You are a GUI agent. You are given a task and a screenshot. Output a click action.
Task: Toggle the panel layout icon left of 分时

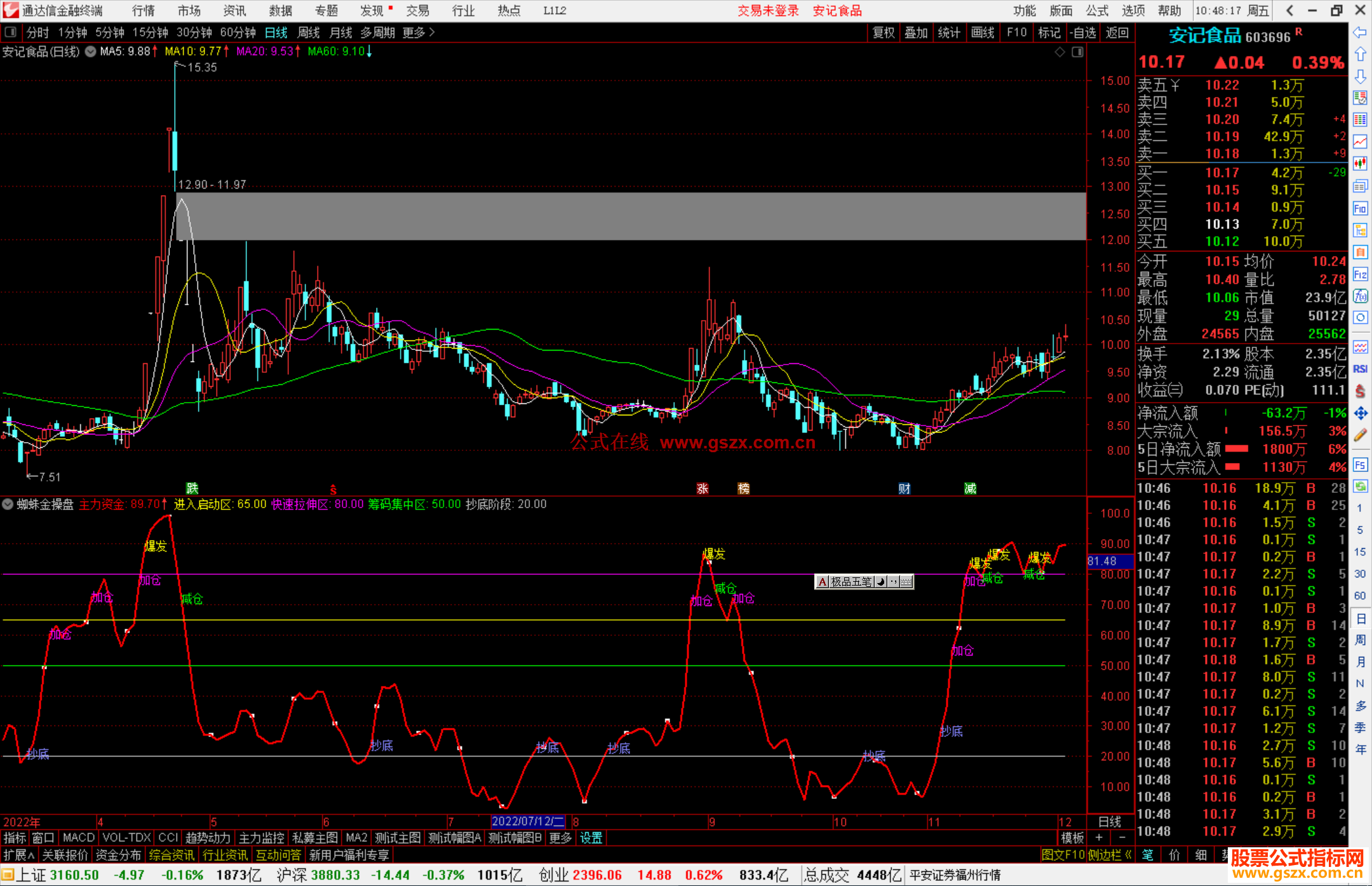coord(10,32)
